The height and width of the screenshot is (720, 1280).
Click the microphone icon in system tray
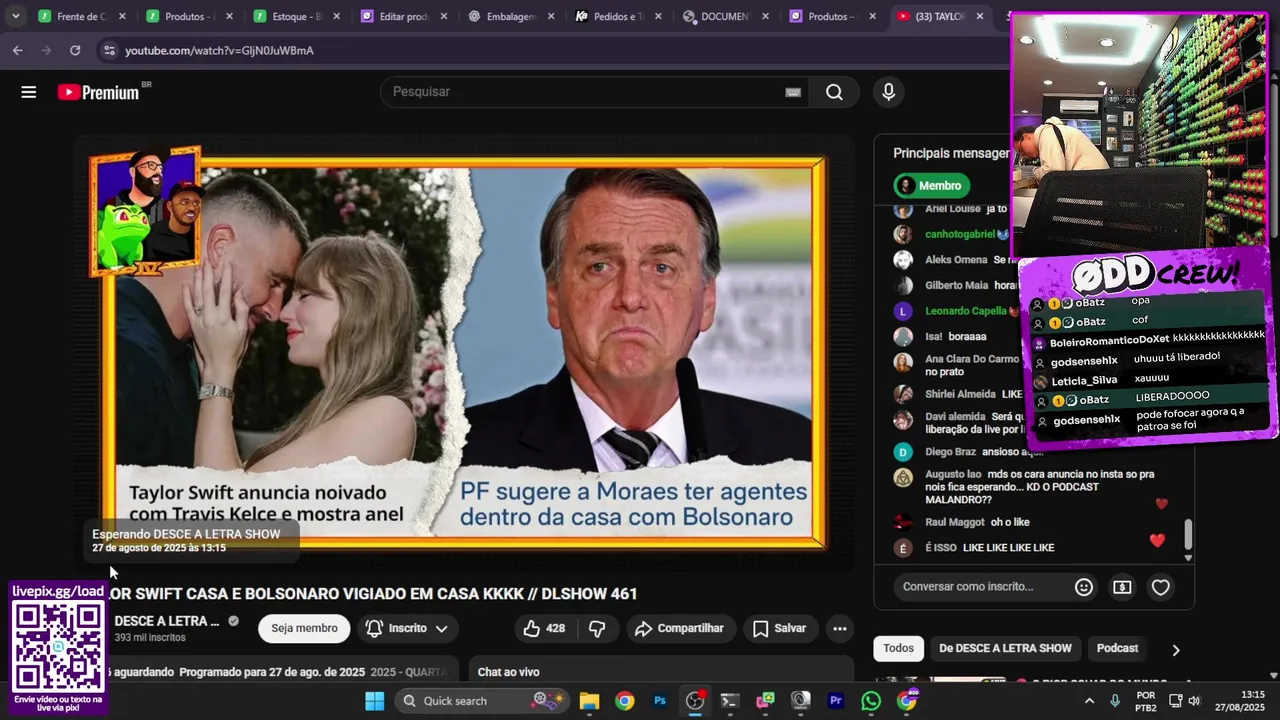[x=1116, y=701]
